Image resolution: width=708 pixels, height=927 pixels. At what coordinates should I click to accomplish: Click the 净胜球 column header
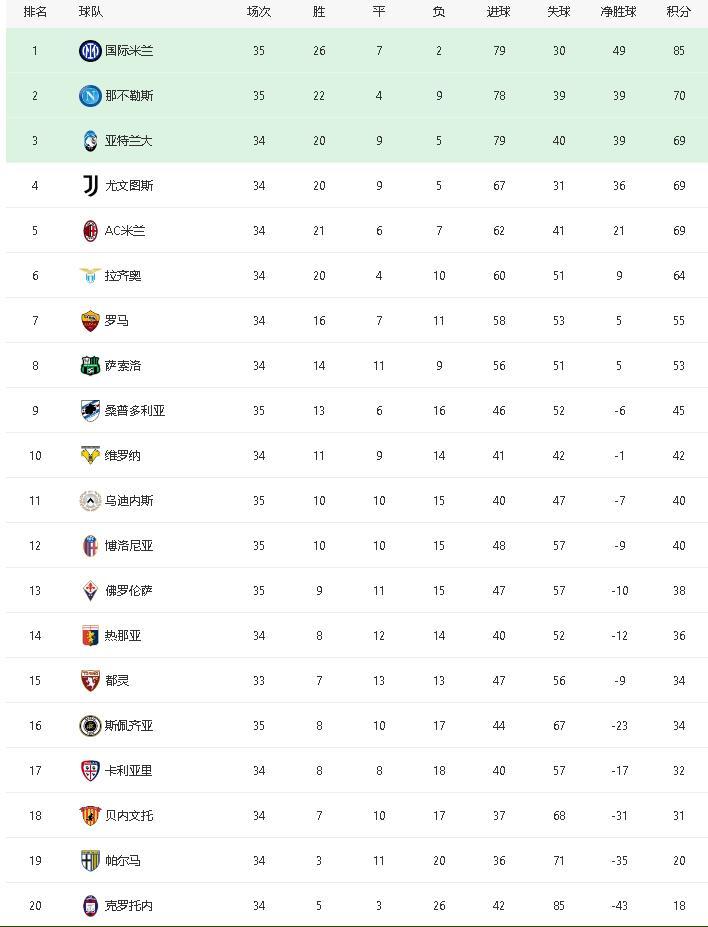[x=618, y=12]
